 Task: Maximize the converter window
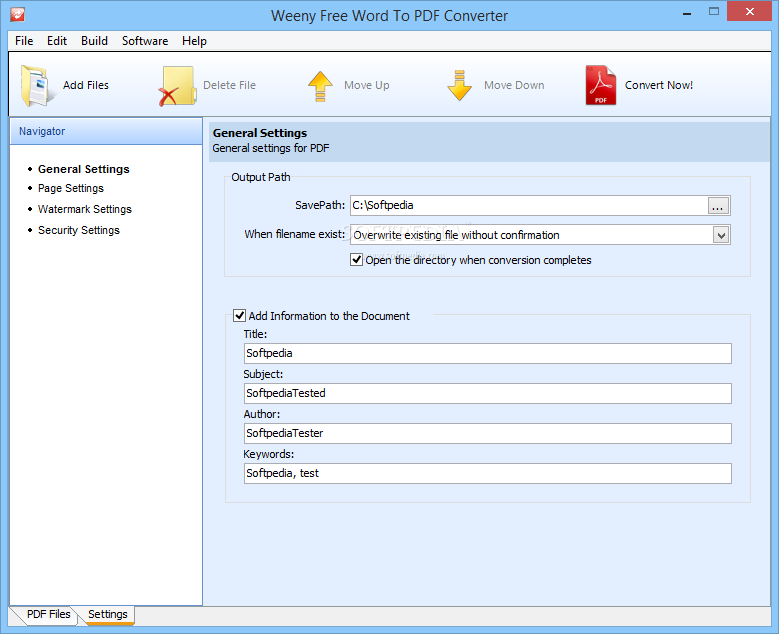[x=714, y=11]
